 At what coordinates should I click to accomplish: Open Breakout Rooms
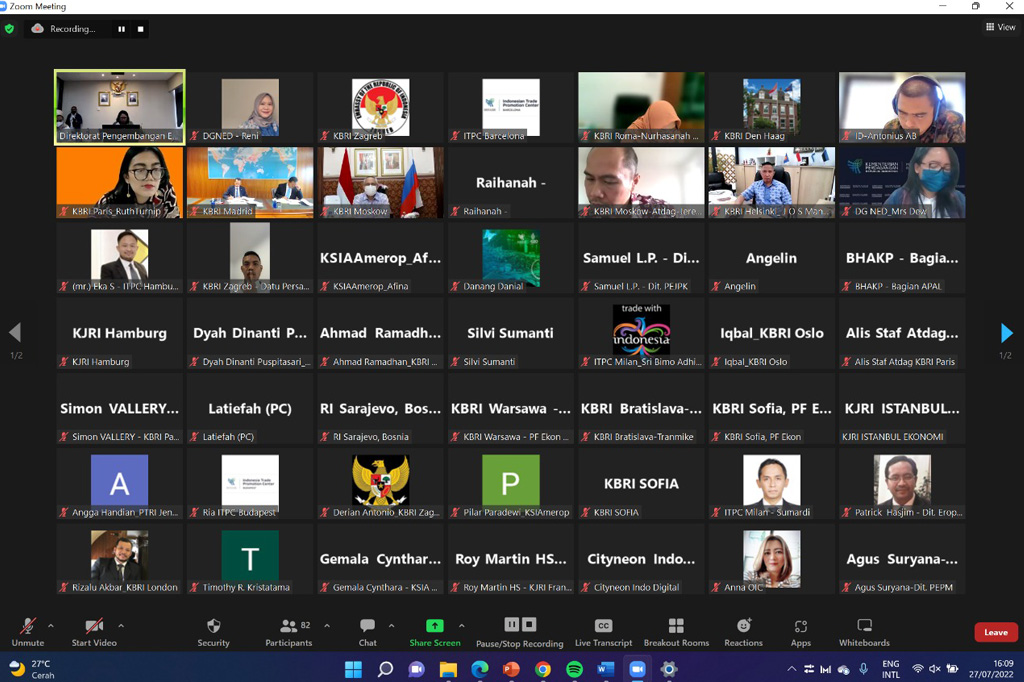coord(676,631)
